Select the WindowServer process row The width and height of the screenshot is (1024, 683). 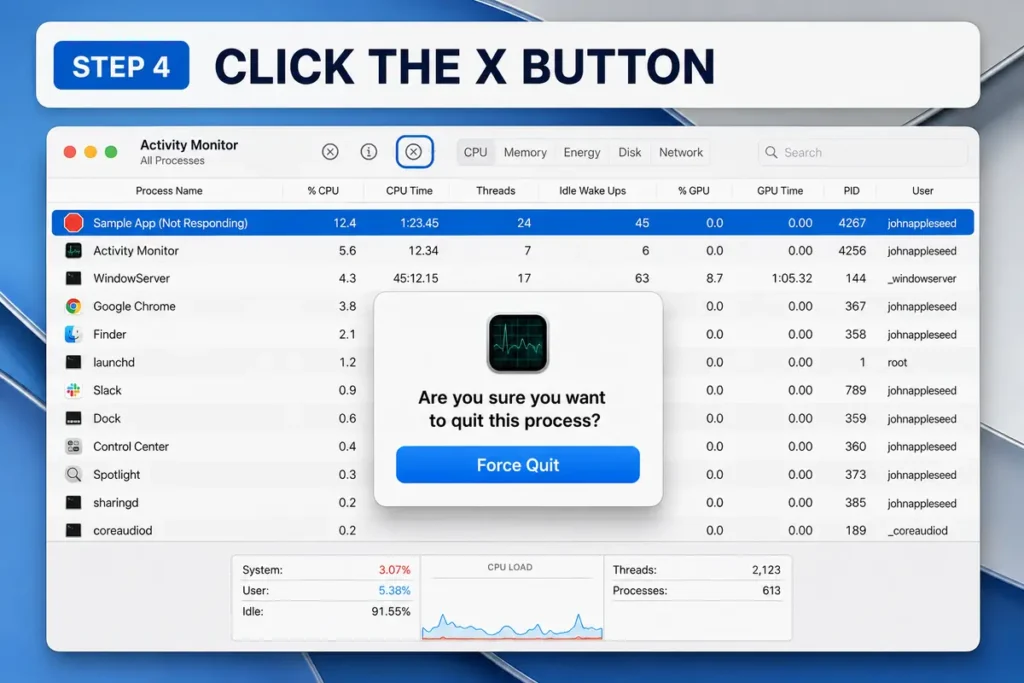click(x=513, y=278)
